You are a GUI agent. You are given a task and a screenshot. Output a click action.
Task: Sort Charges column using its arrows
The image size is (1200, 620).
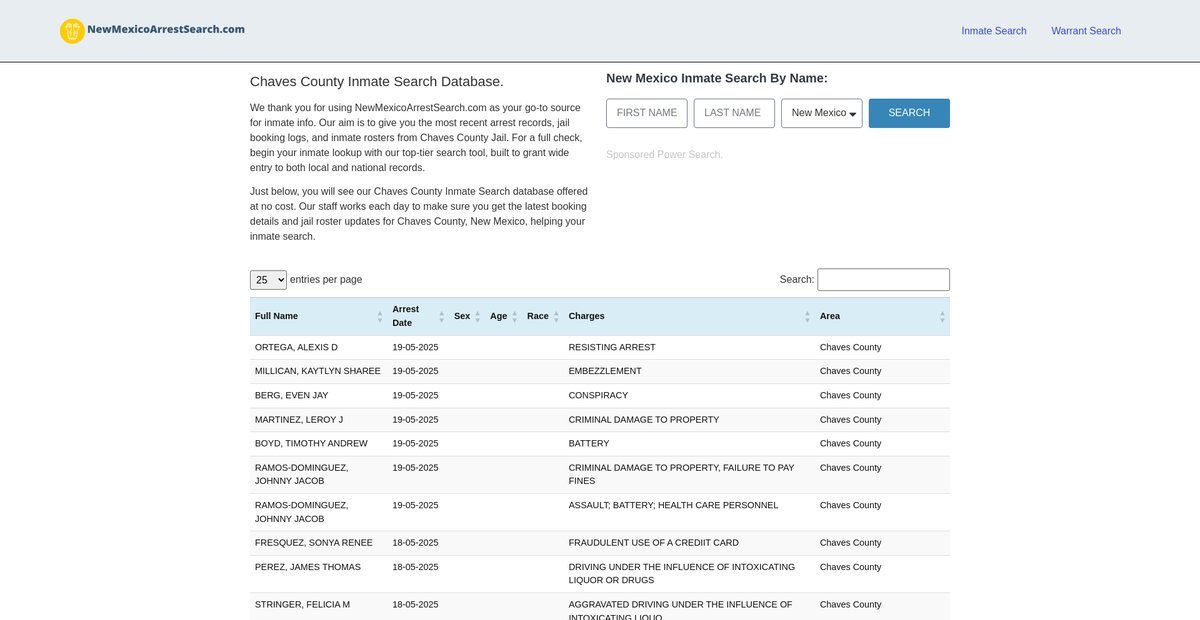pos(807,316)
